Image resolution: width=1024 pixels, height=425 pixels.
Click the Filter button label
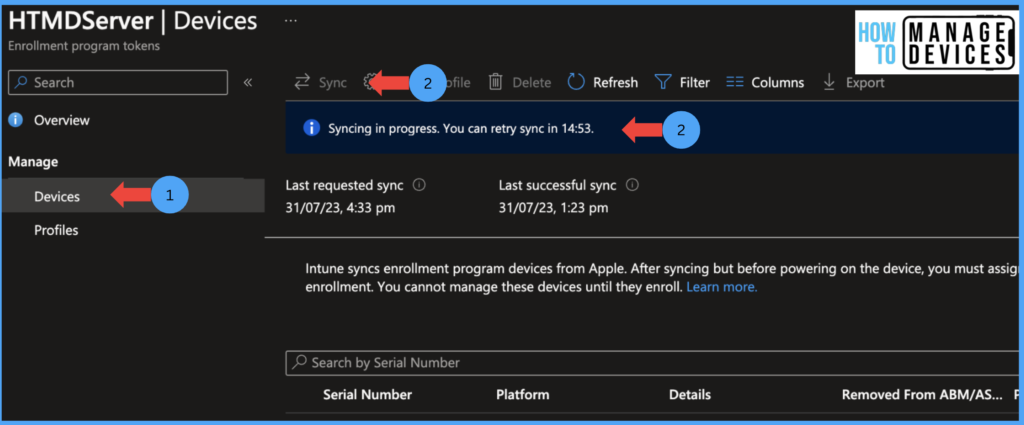click(x=695, y=83)
